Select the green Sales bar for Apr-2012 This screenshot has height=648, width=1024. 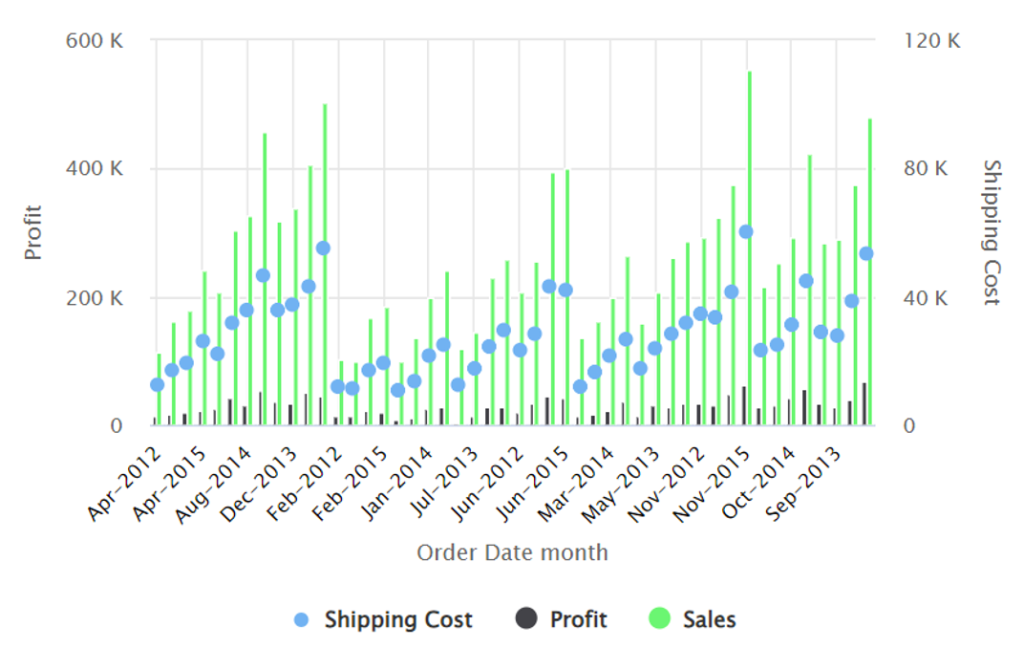pyautogui.click(x=159, y=390)
